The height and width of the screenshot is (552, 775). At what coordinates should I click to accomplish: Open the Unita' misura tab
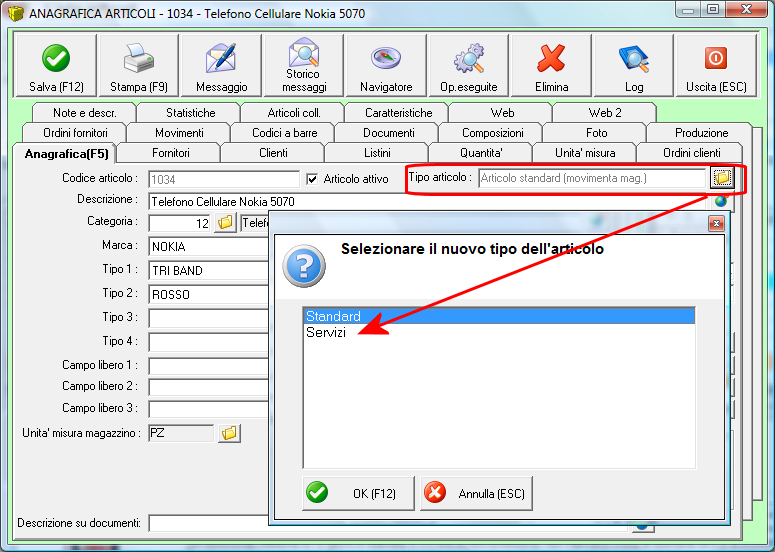(585, 153)
